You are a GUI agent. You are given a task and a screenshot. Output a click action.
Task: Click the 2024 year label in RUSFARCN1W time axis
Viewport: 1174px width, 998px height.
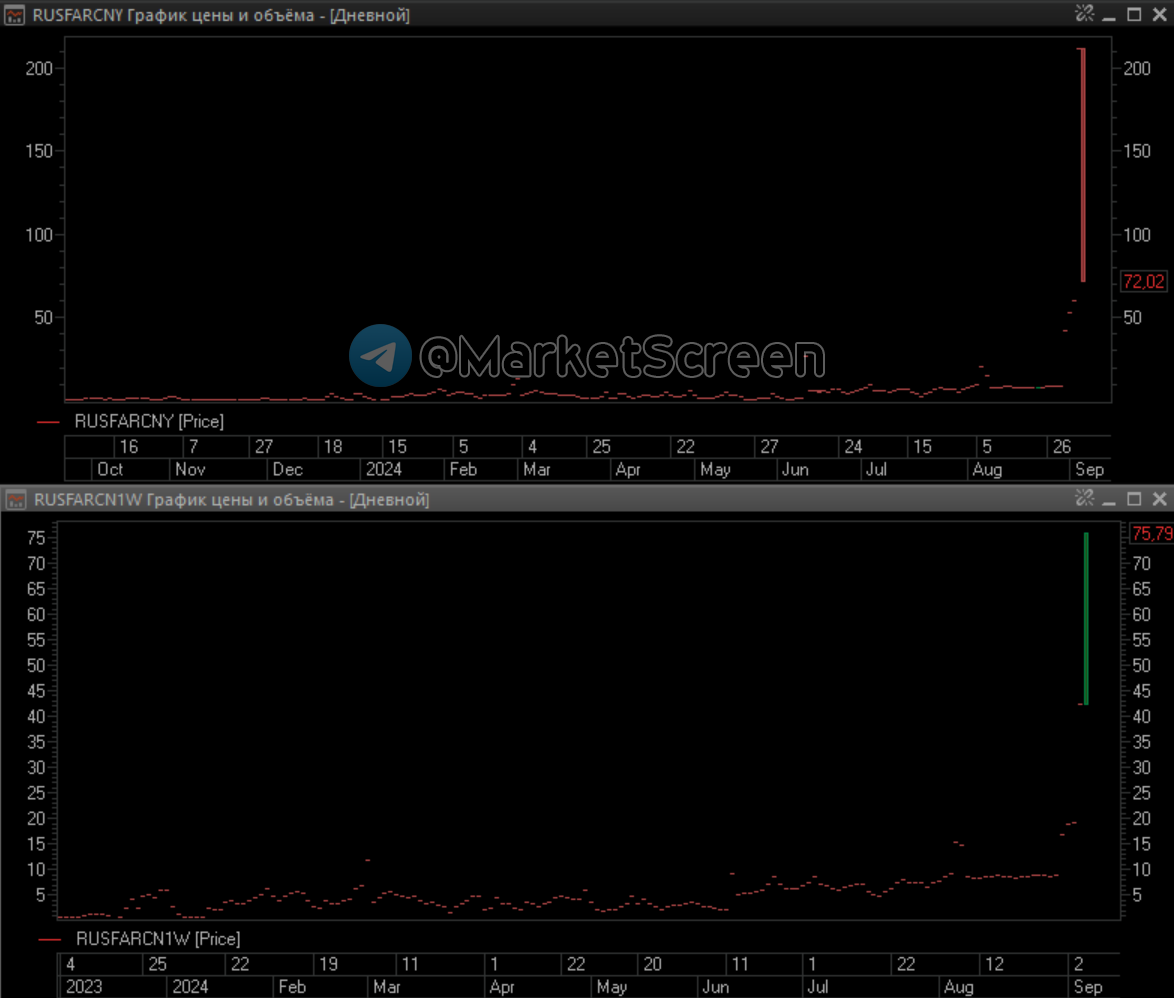(190, 987)
